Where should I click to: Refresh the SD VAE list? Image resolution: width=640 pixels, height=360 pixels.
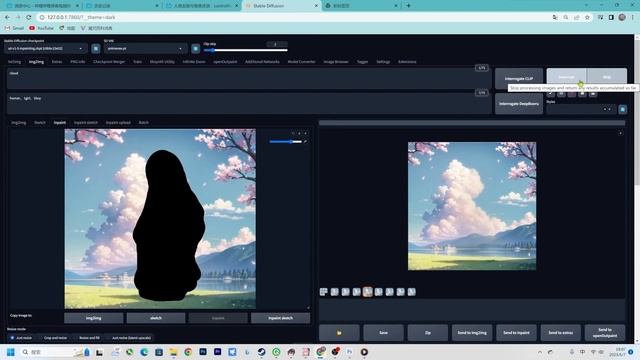tap(196, 49)
